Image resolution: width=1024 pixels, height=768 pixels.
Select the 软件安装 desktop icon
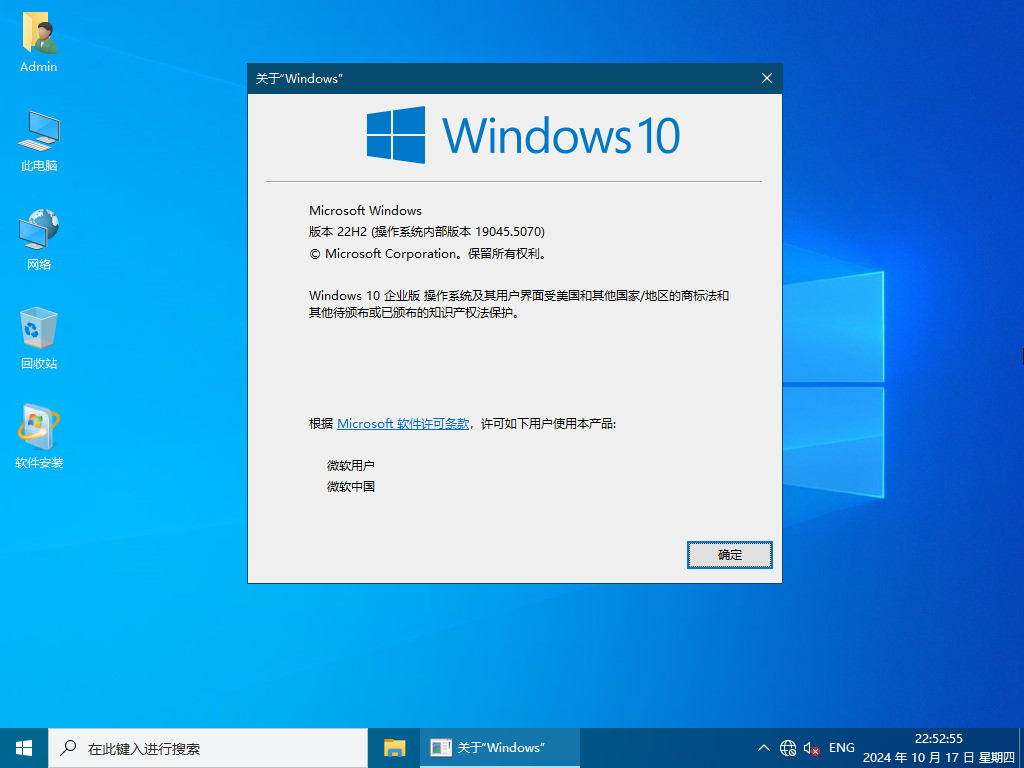point(39,436)
